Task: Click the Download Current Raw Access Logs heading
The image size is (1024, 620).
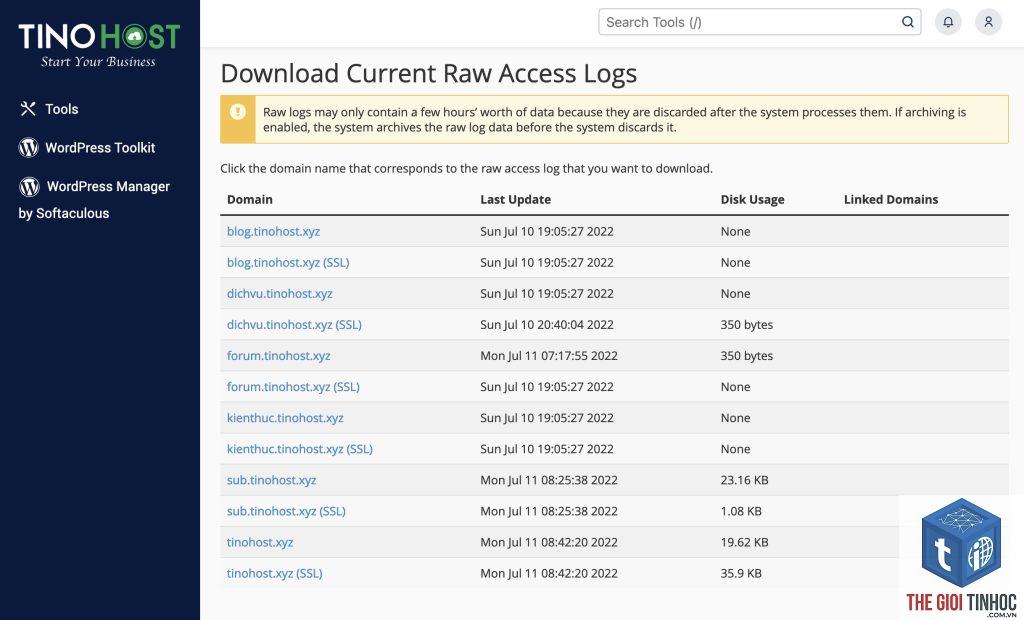Action: [x=428, y=74]
